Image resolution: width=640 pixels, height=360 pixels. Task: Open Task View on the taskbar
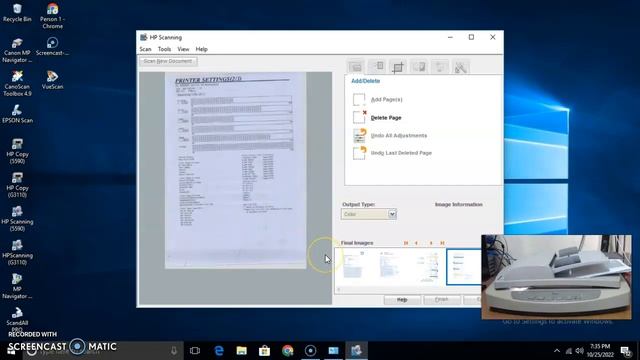tap(195, 351)
